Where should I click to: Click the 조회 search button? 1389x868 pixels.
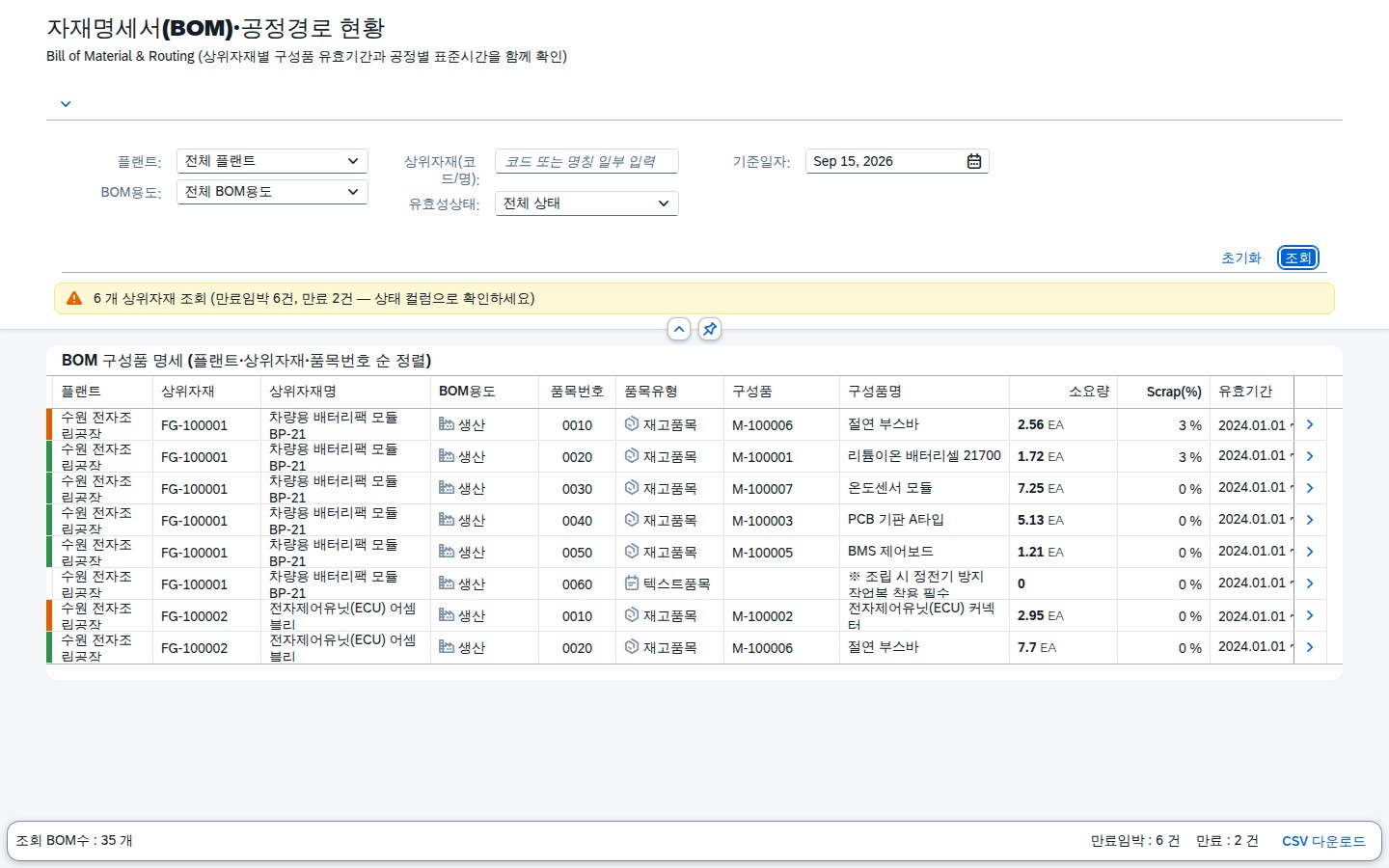coord(1298,258)
